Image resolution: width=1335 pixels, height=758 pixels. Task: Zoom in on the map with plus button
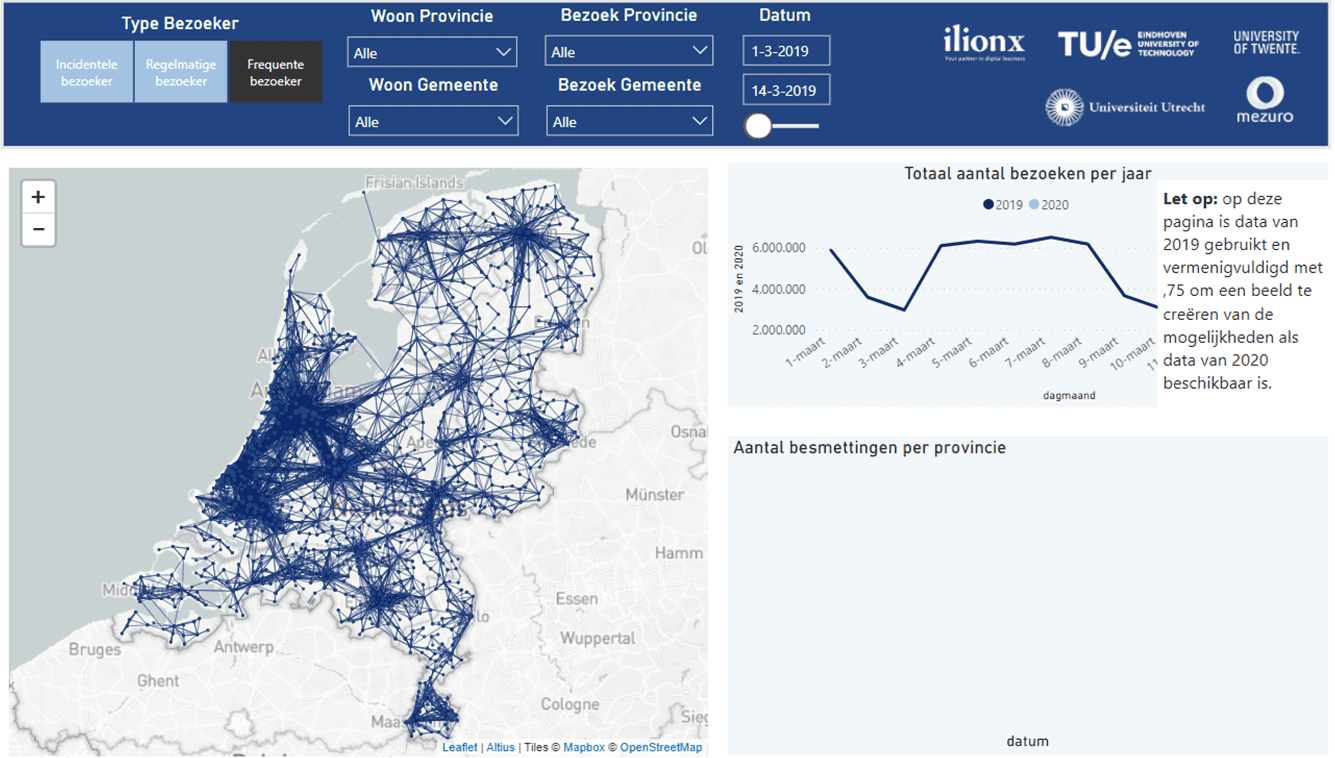click(x=38, y=197)
